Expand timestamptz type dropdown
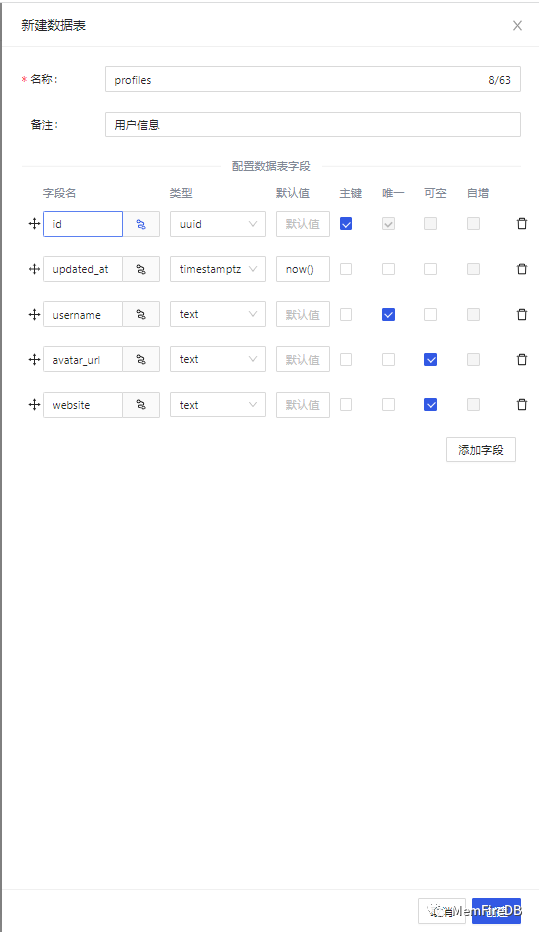 click(218, 269)
